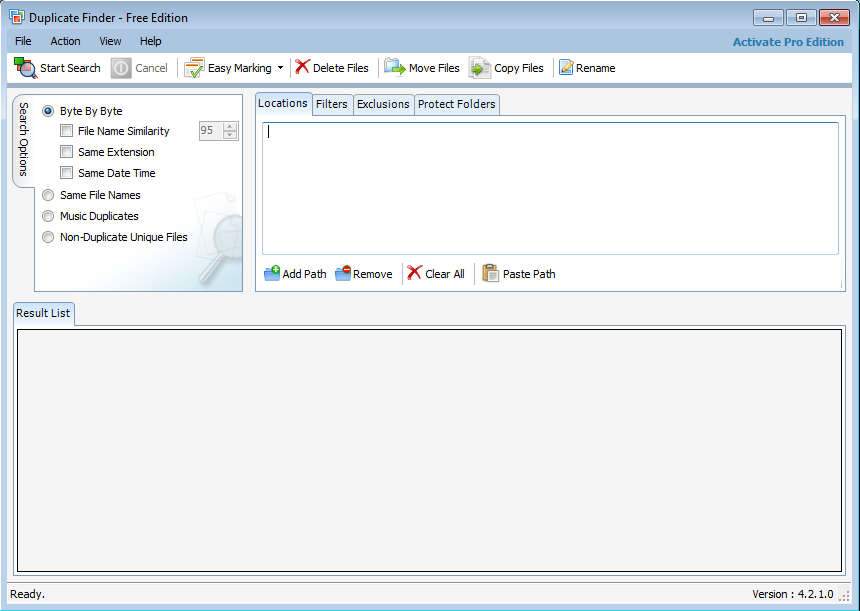Click the Ready. status bar text
Image resolution: width=860 pixels, height=611 pixels.
[27, 594]
